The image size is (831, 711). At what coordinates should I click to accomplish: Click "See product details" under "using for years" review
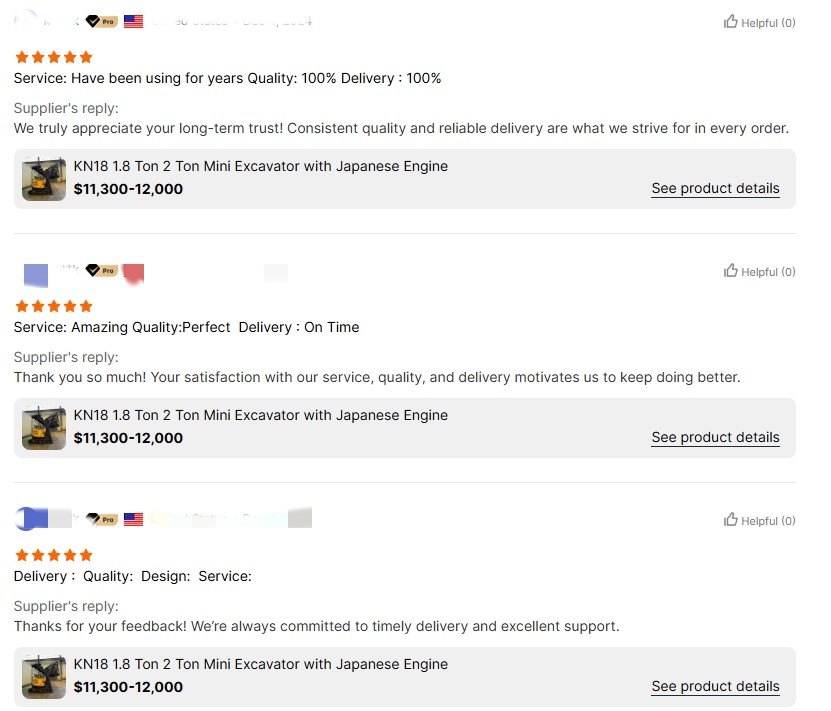[715, 188]
